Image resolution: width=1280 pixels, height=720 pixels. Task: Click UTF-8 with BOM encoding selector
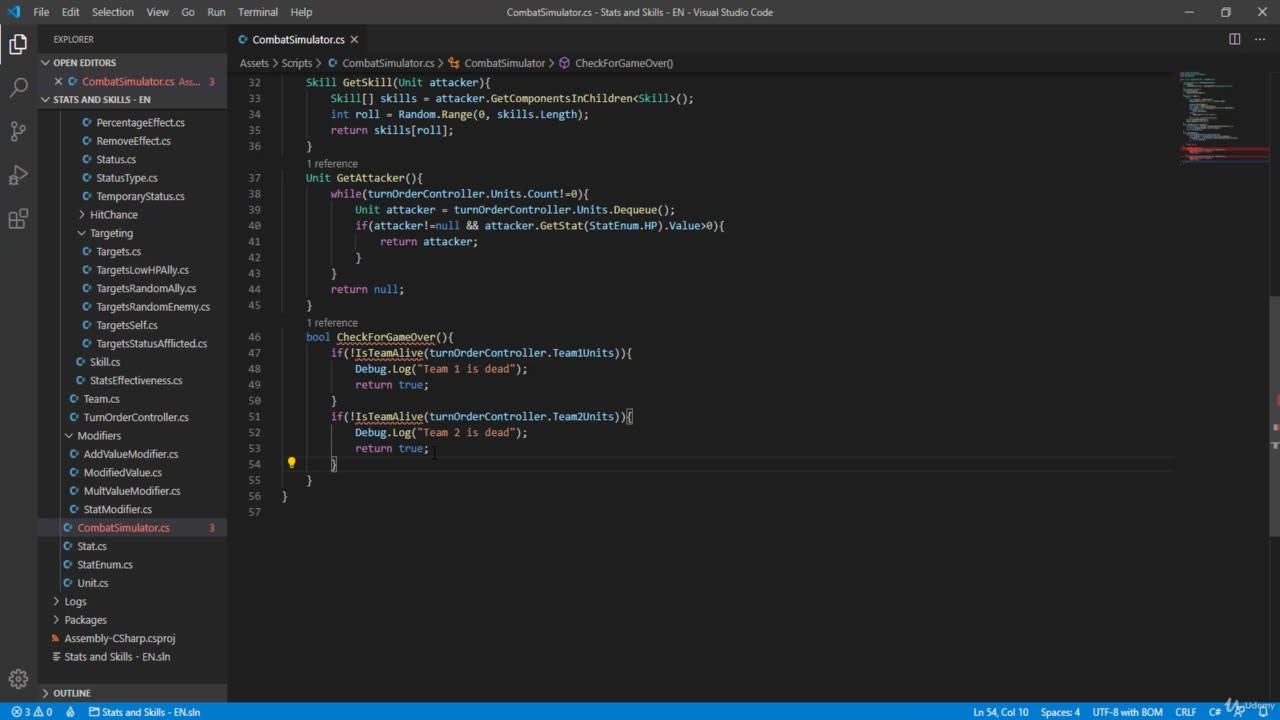[1127, 712]
